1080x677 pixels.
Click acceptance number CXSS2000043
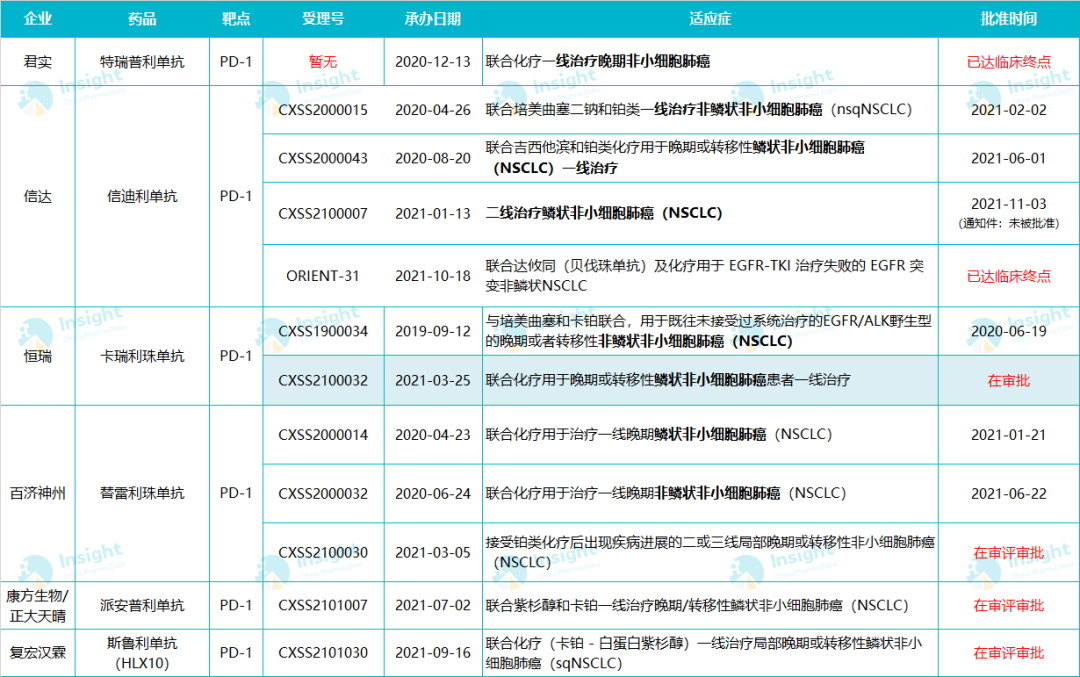click(x=323, y=158)
